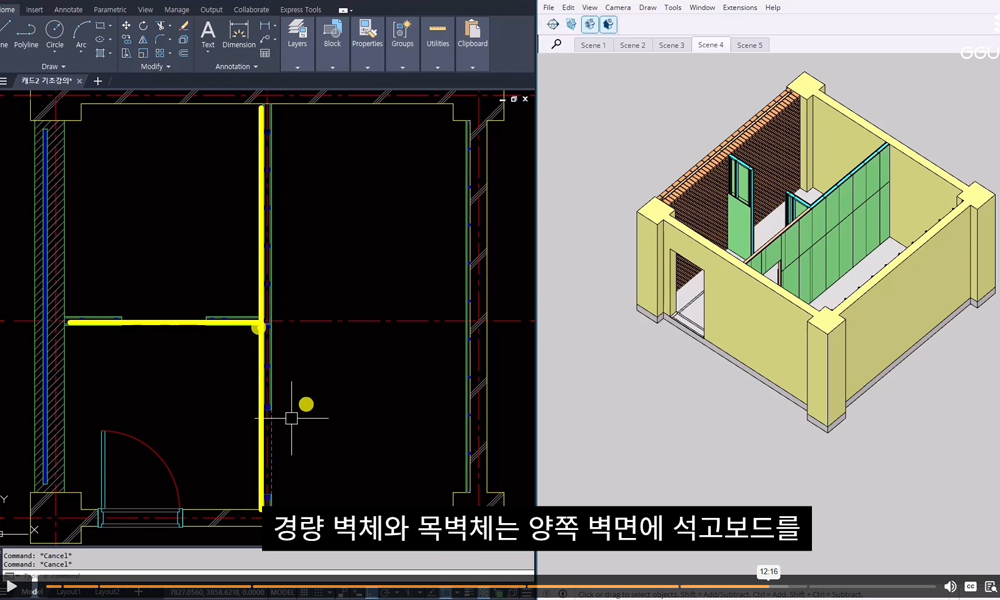Switch to Scene 1 tab in SketchUp

coord(593,45)
